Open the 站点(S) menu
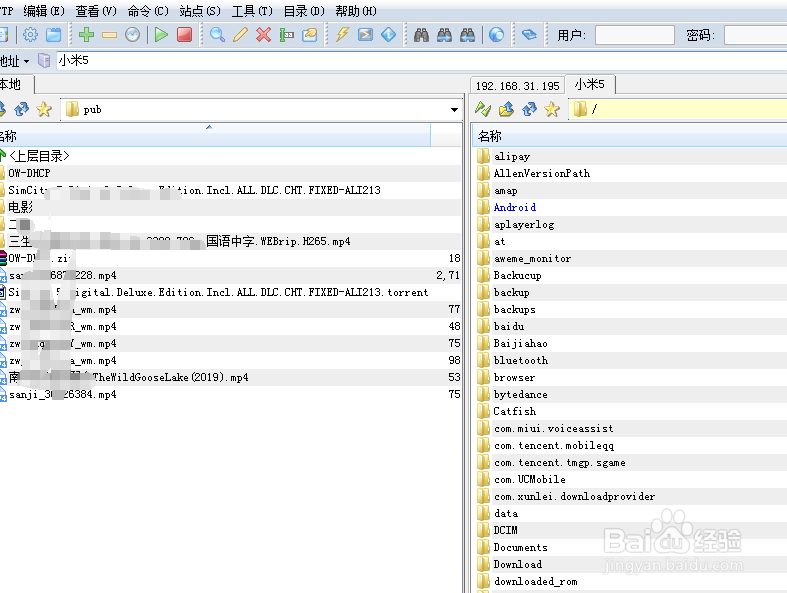This screenshot has height=593, width=787. (x=200, y=11)
